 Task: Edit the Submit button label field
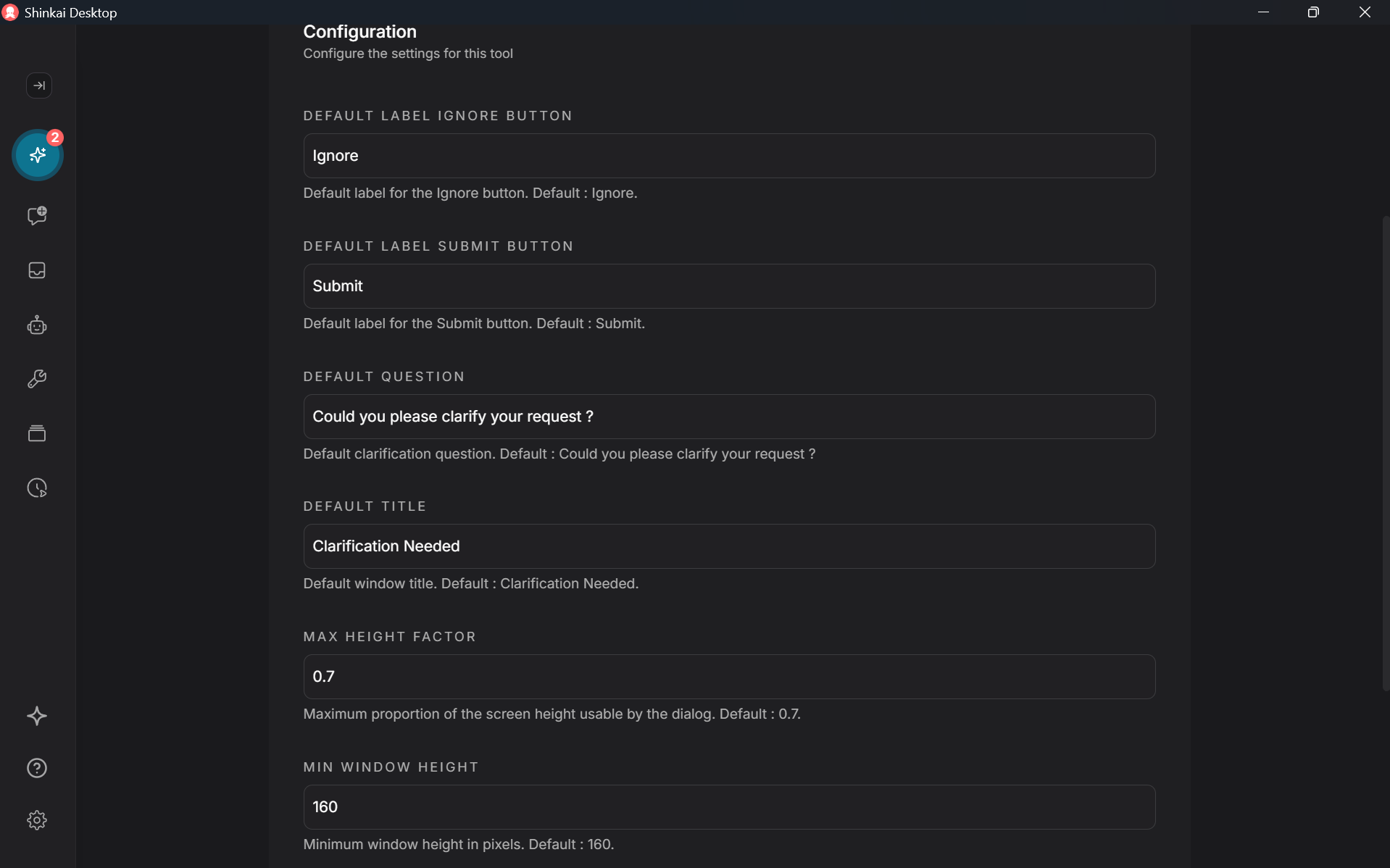coord(728,285)
